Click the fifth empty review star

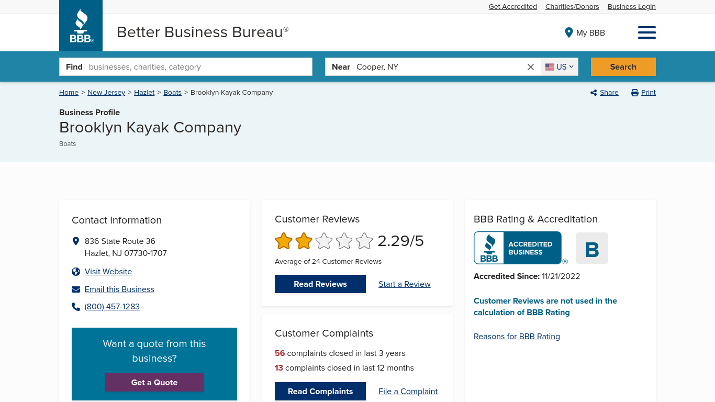[x=364, y=241]
